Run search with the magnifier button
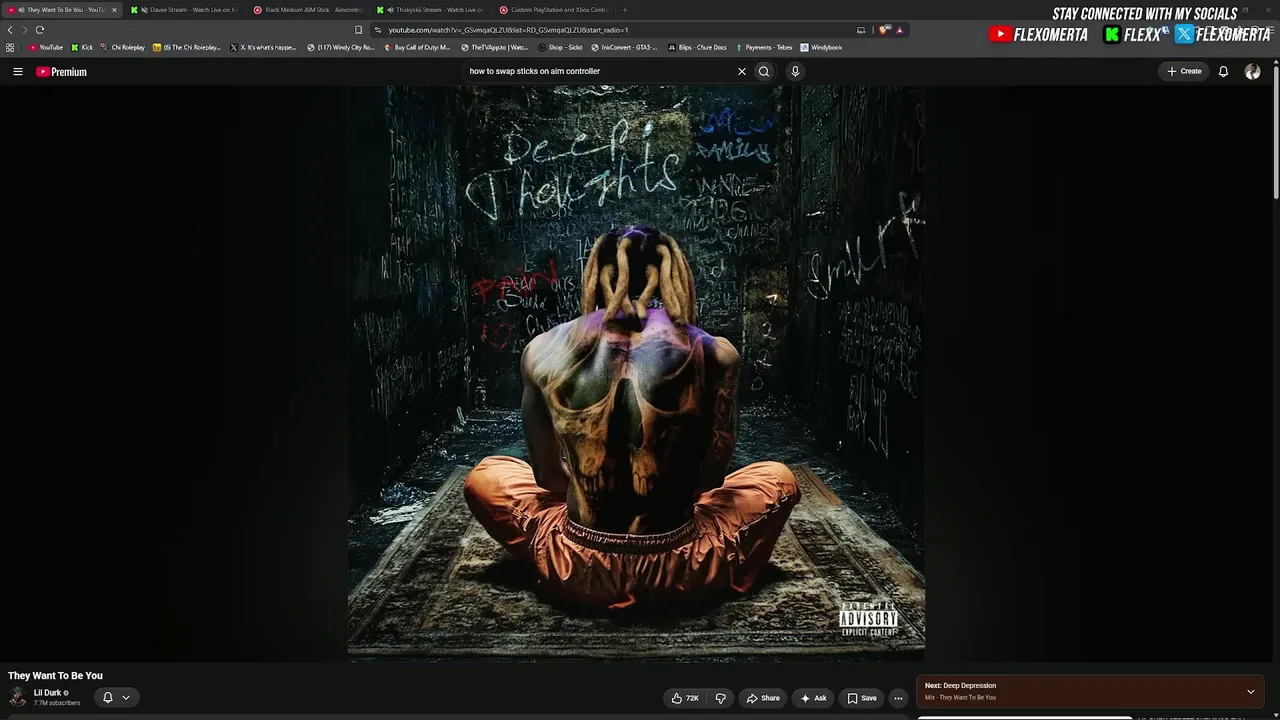This screenshot has height=720, width=1280. [764, 72]
